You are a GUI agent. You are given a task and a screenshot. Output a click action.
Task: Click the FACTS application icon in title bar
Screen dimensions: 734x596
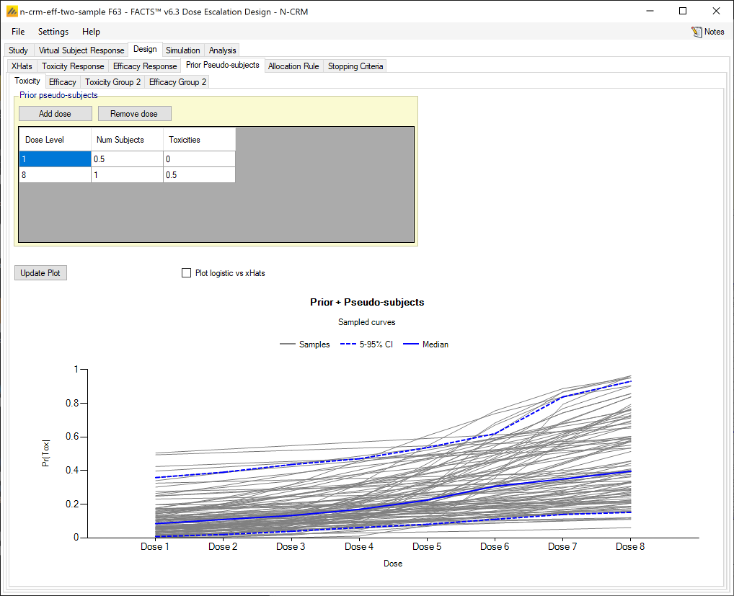click(11, 10)
